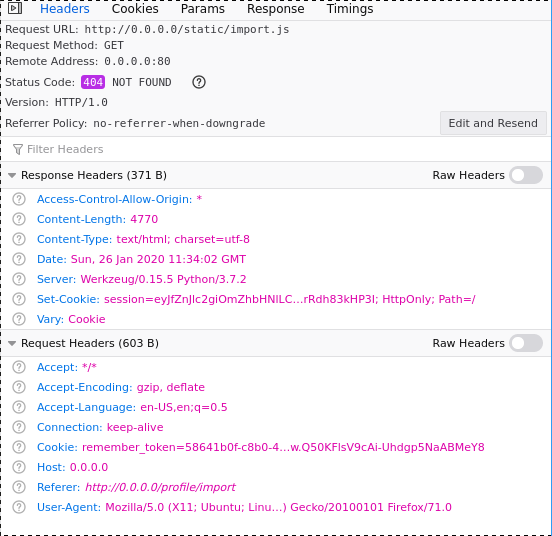Viewport: 552px width, 536px height.
Task: Click the Referer URL profile/import link
Action: coord(160,487)
